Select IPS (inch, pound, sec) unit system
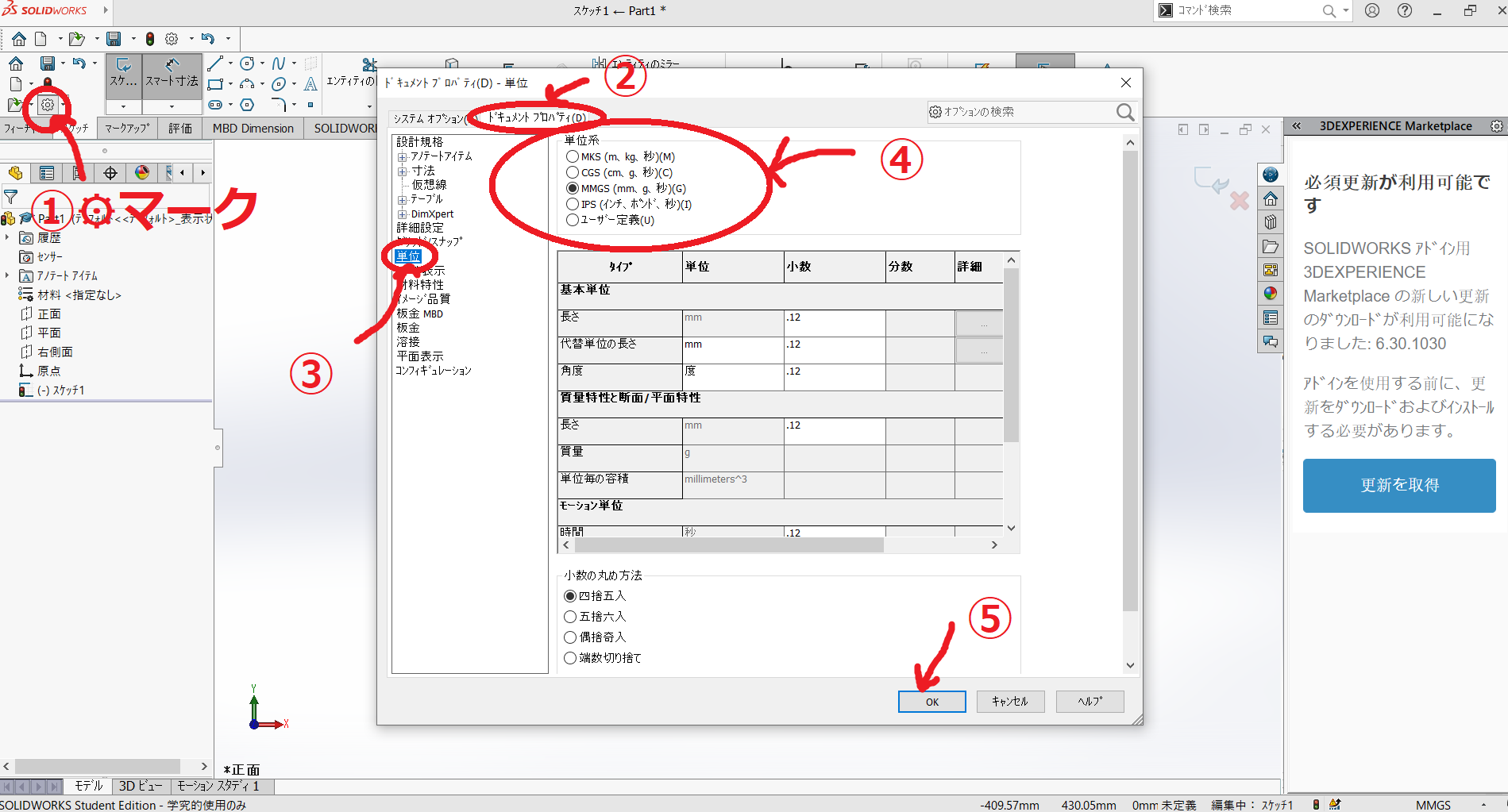1508x812 pixels. coord(572,204)
